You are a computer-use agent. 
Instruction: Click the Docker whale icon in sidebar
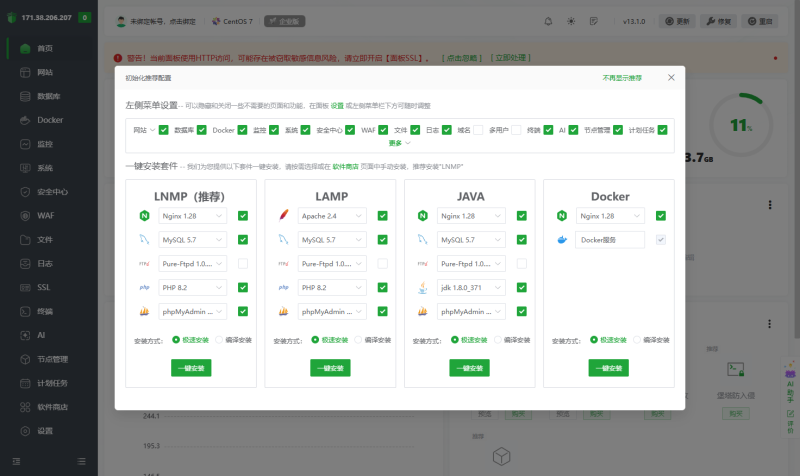point(25,120)
